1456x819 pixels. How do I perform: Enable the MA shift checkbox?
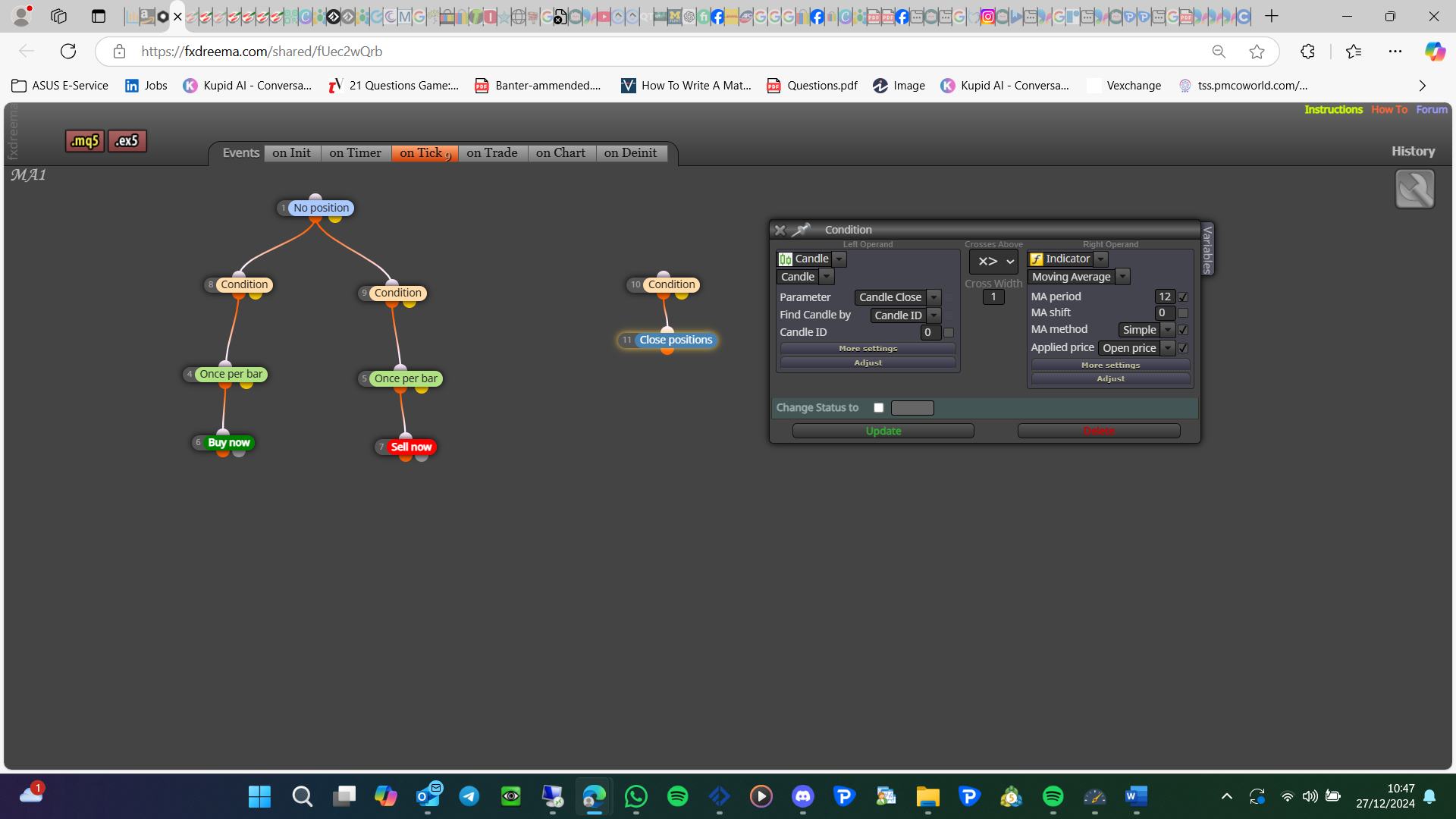coord(1183,312)
